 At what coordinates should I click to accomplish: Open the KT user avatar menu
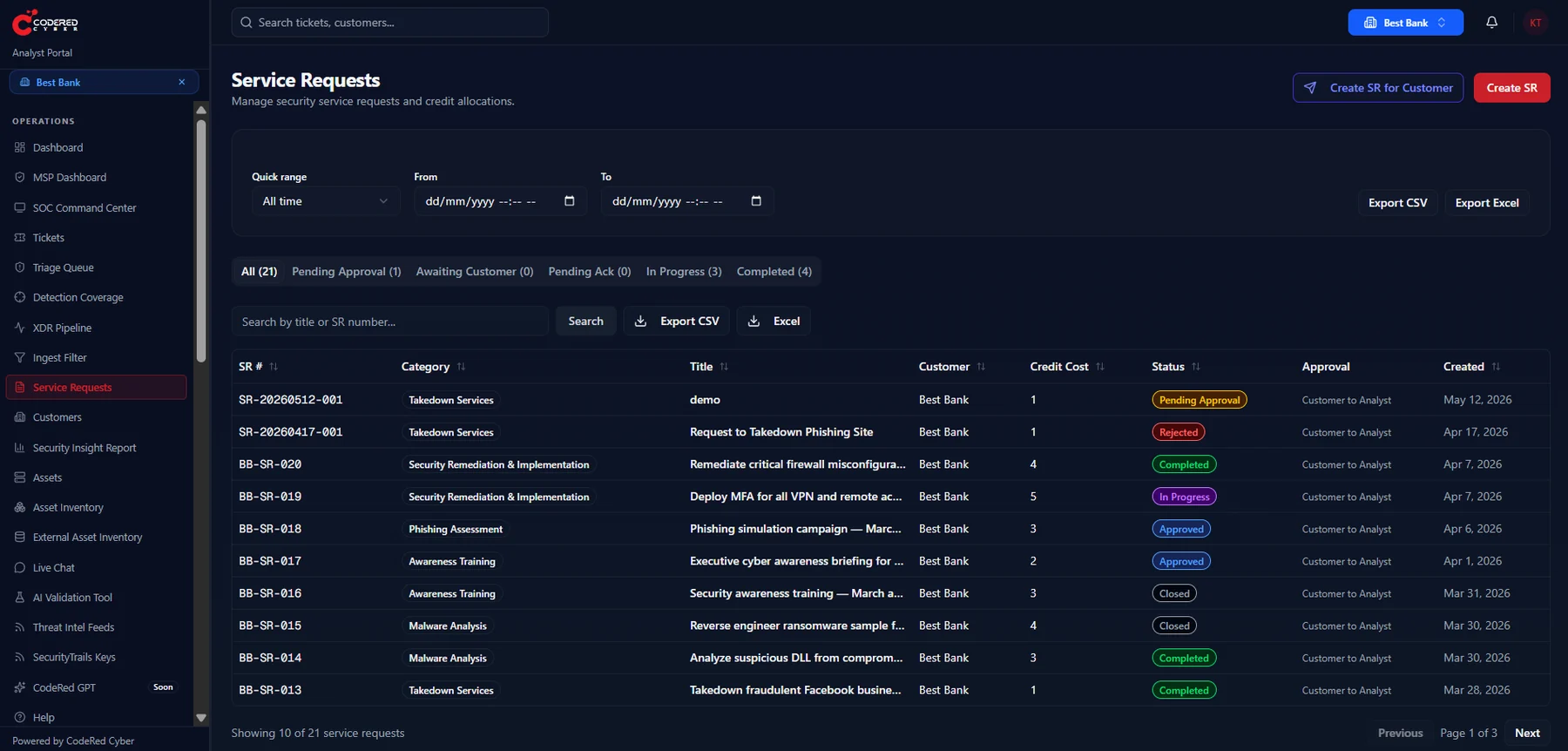[x=1536, y=23]
